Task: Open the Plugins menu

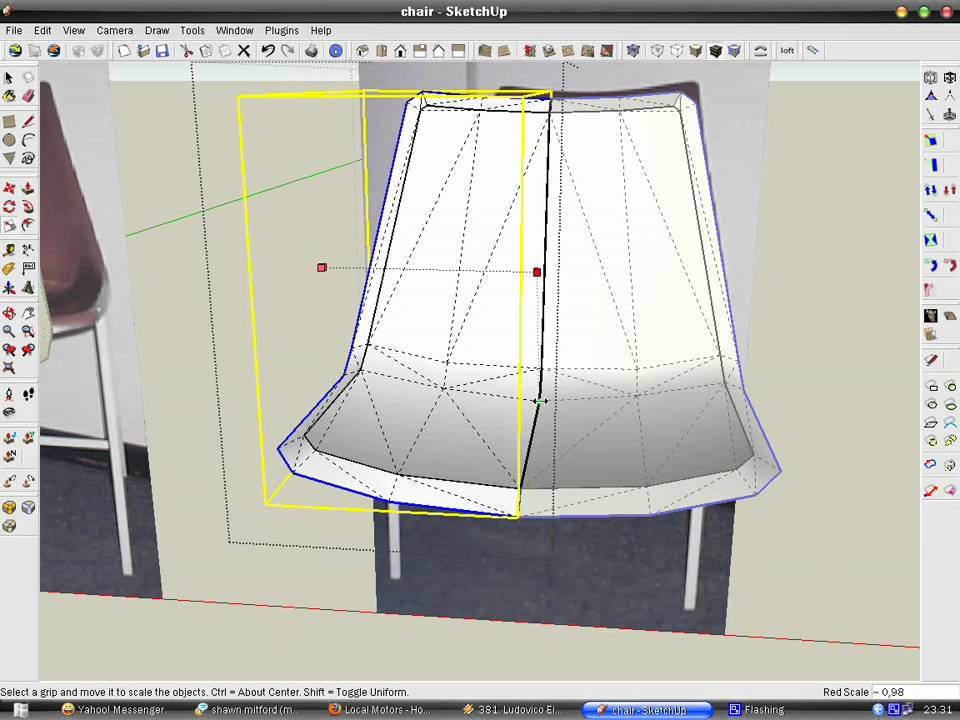Action: [x=282, y=30]
